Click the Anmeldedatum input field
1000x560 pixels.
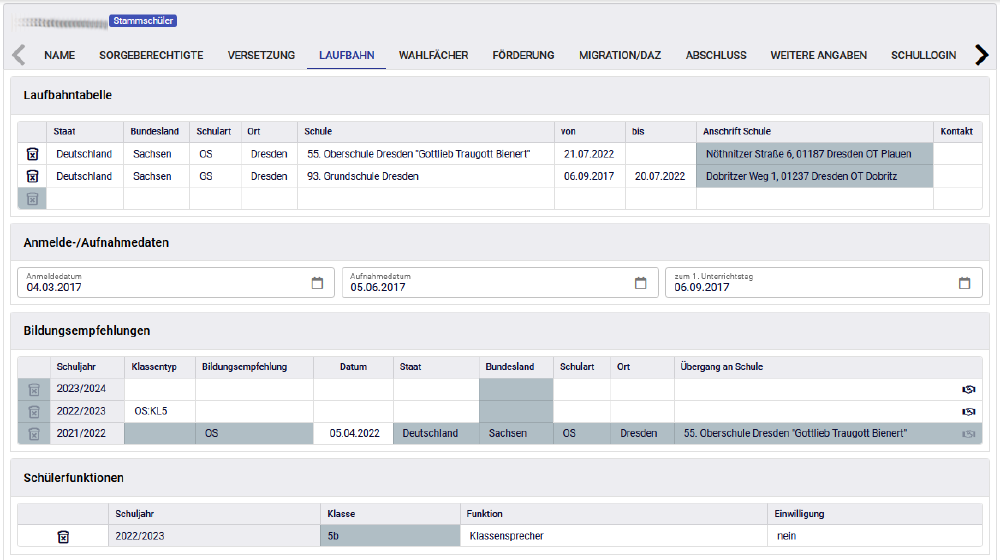point(160,287)
